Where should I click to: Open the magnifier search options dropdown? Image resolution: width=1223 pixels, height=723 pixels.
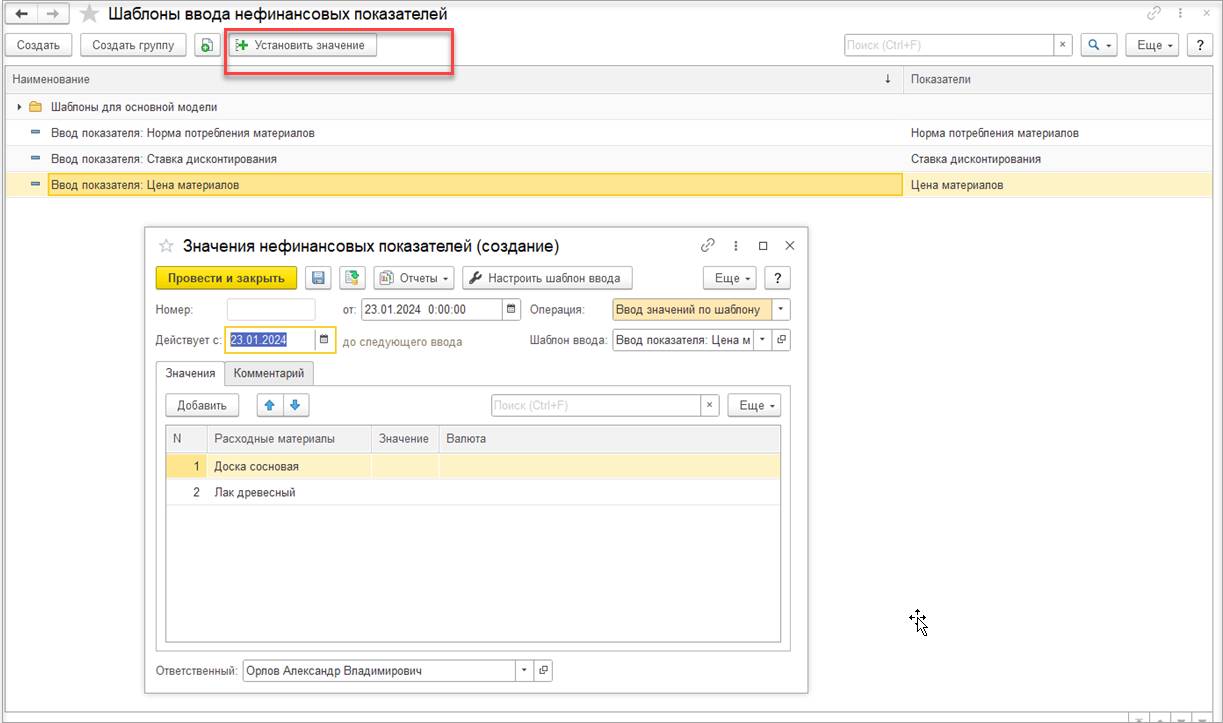click(x=1098, y=45)
